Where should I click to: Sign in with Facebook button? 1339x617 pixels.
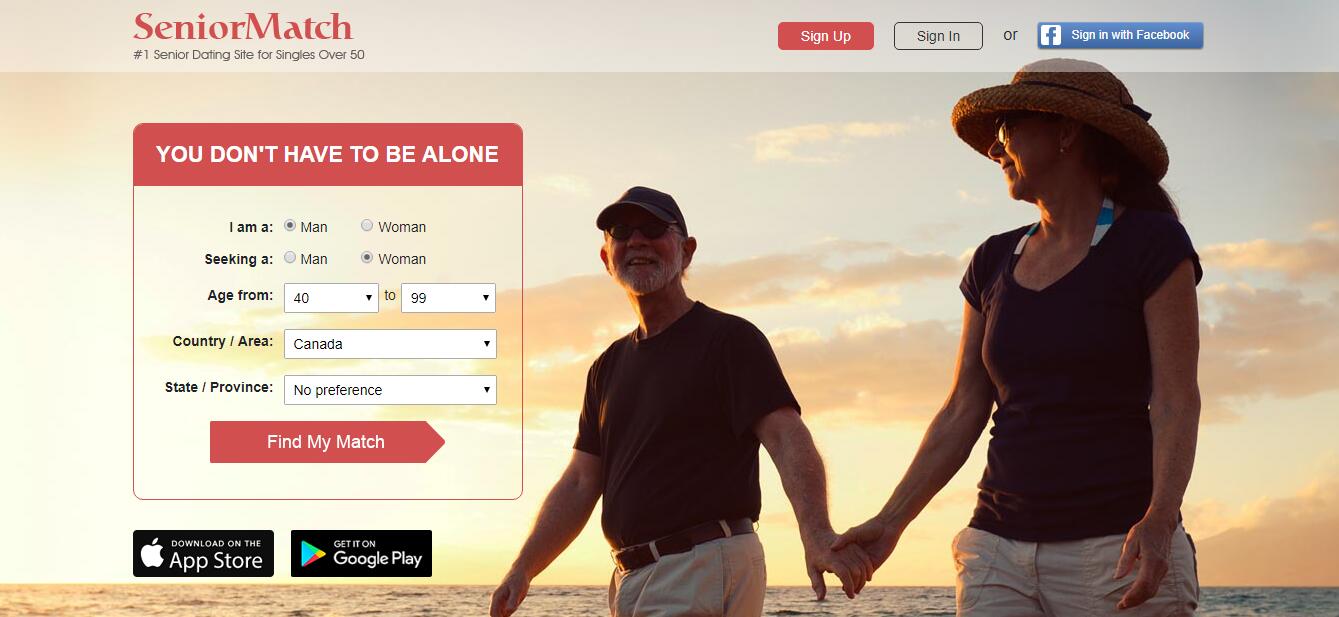(1120, 36)
